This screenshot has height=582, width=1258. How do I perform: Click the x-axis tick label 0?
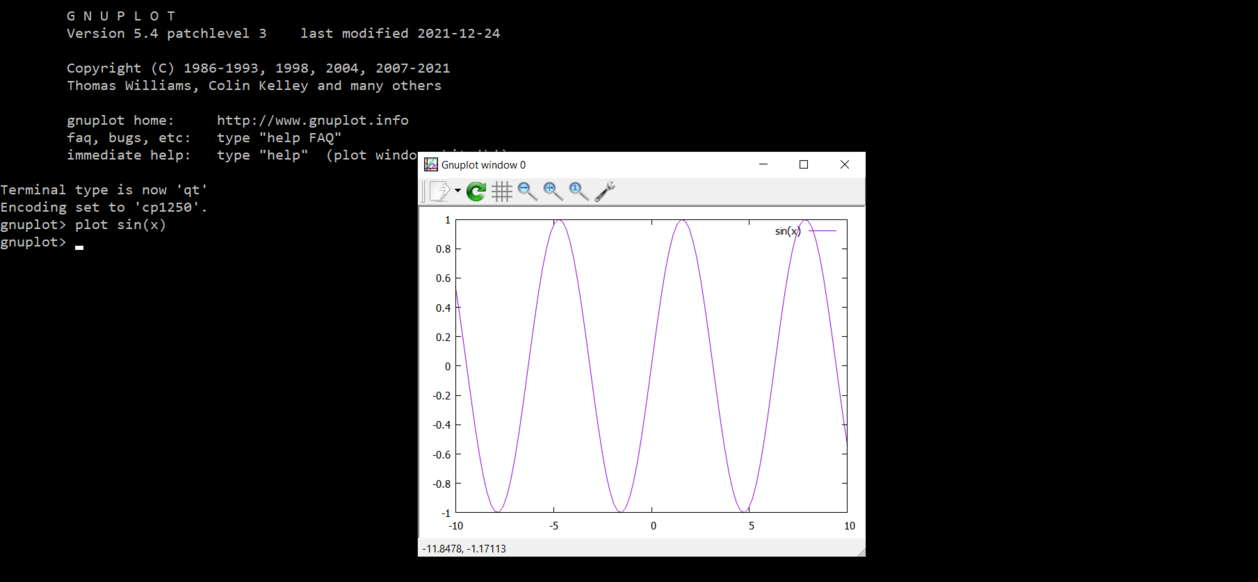coord(653,525)
